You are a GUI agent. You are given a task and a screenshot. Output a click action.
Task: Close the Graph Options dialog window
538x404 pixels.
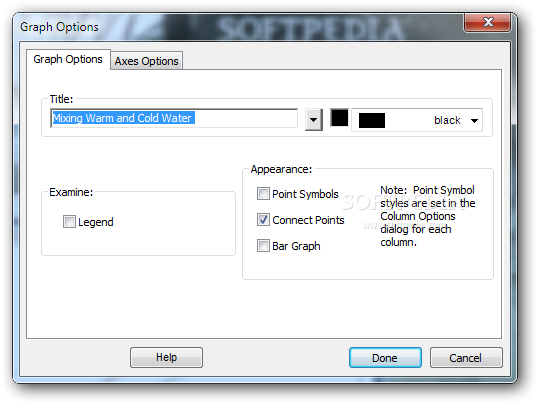[488, 22]
